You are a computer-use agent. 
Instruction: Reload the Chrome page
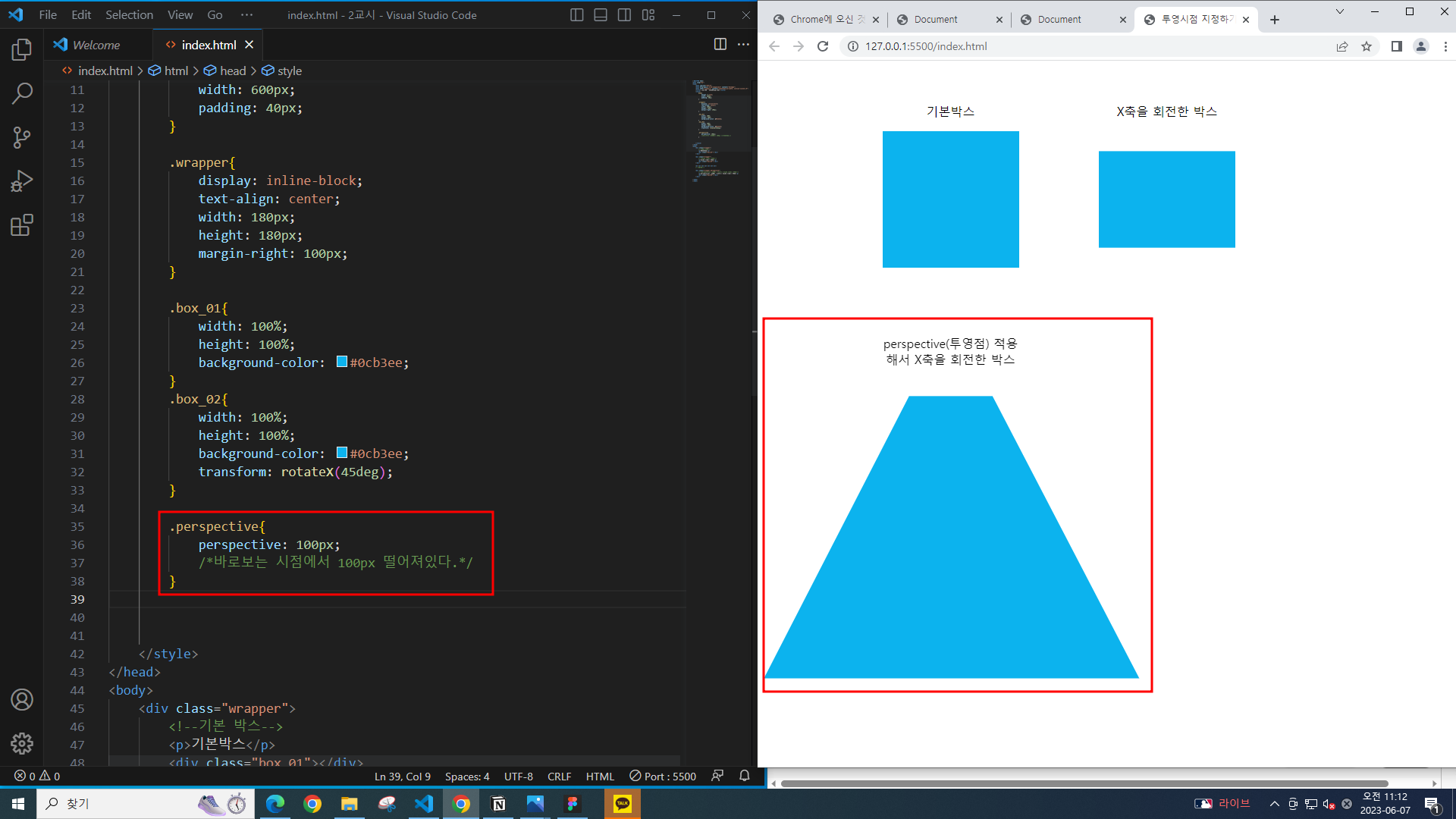823,46
